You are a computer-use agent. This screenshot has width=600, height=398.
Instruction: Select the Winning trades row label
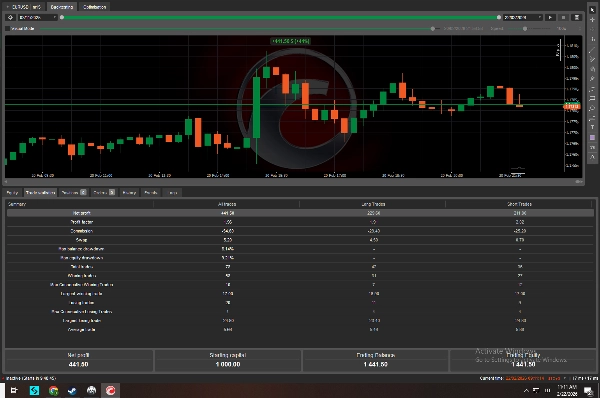pyautogui.click(x=82, y=276)
